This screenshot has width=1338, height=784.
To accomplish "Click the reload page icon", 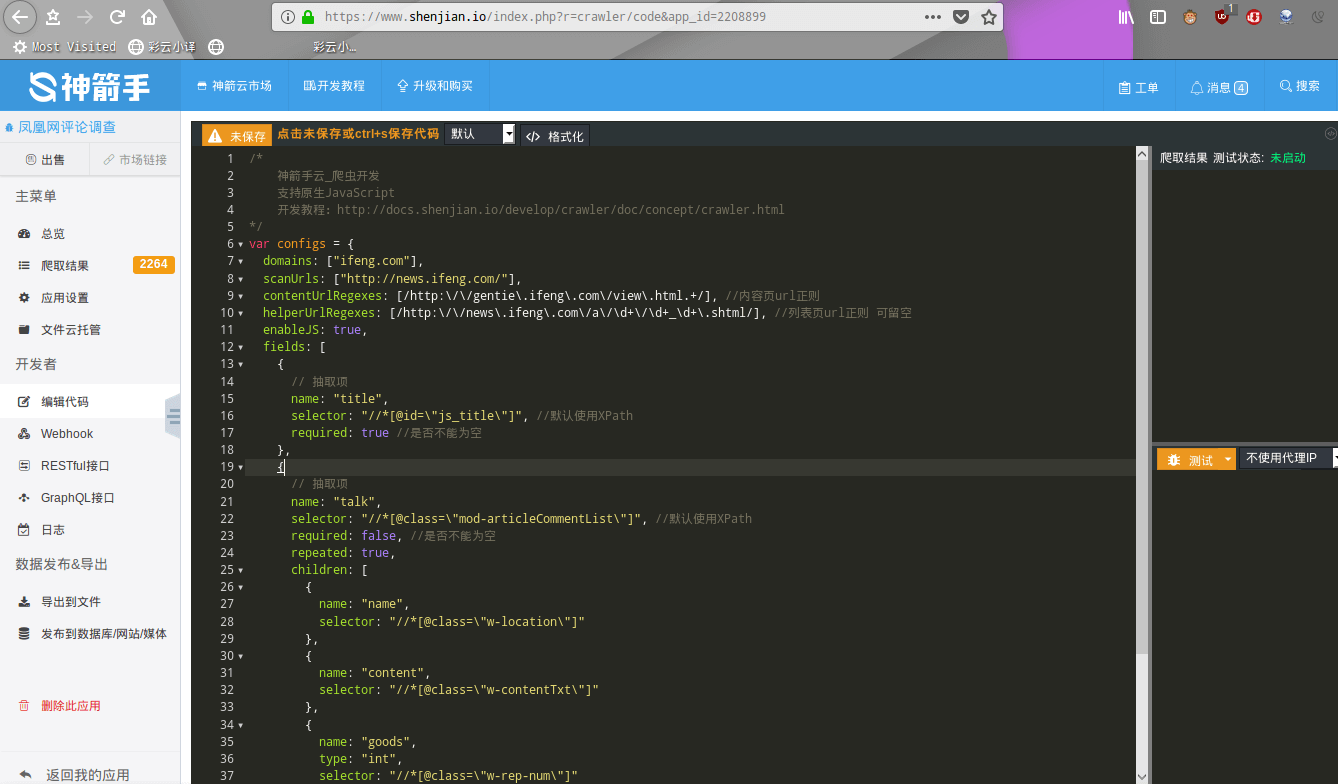I will tap(117, 17).
